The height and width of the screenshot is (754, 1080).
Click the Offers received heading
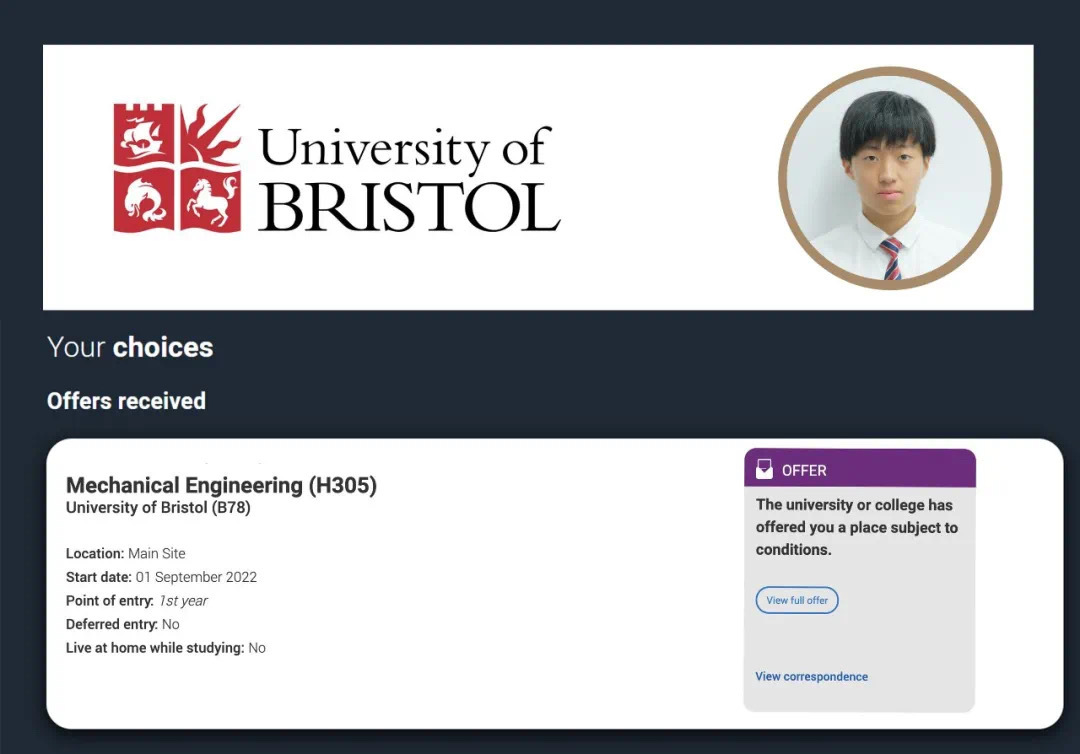[x=126, y=401]
